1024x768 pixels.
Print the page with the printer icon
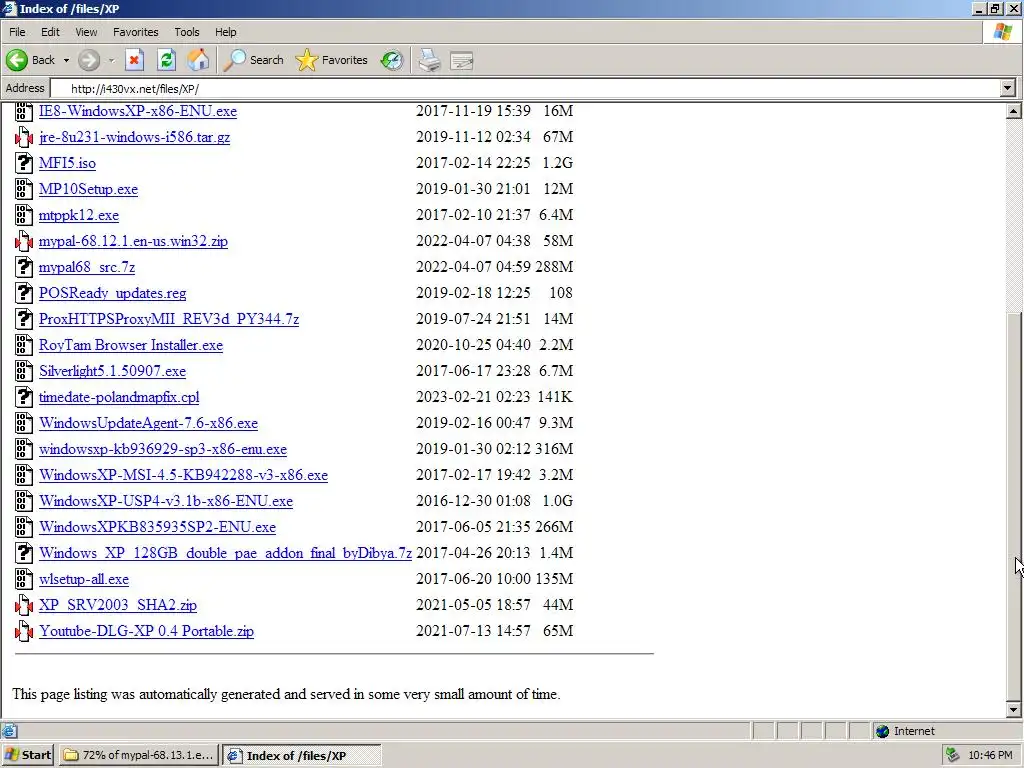tap(429, 60)
